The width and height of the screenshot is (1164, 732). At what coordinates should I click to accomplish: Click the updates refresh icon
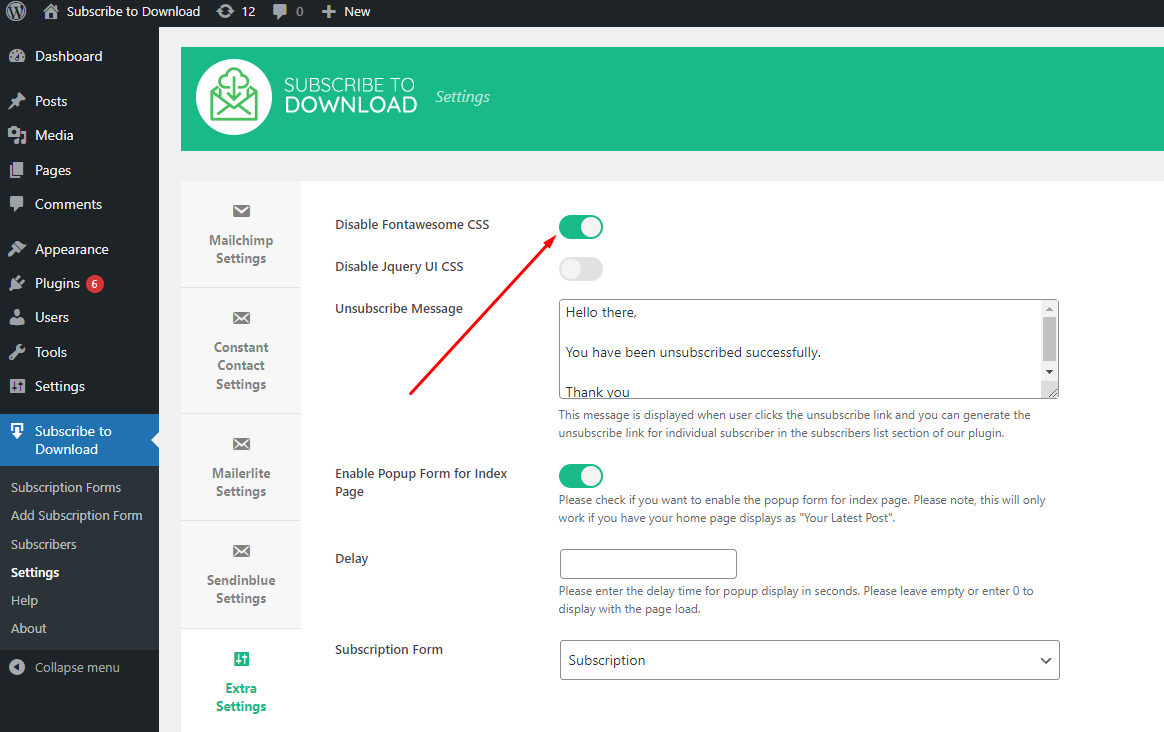225,11
